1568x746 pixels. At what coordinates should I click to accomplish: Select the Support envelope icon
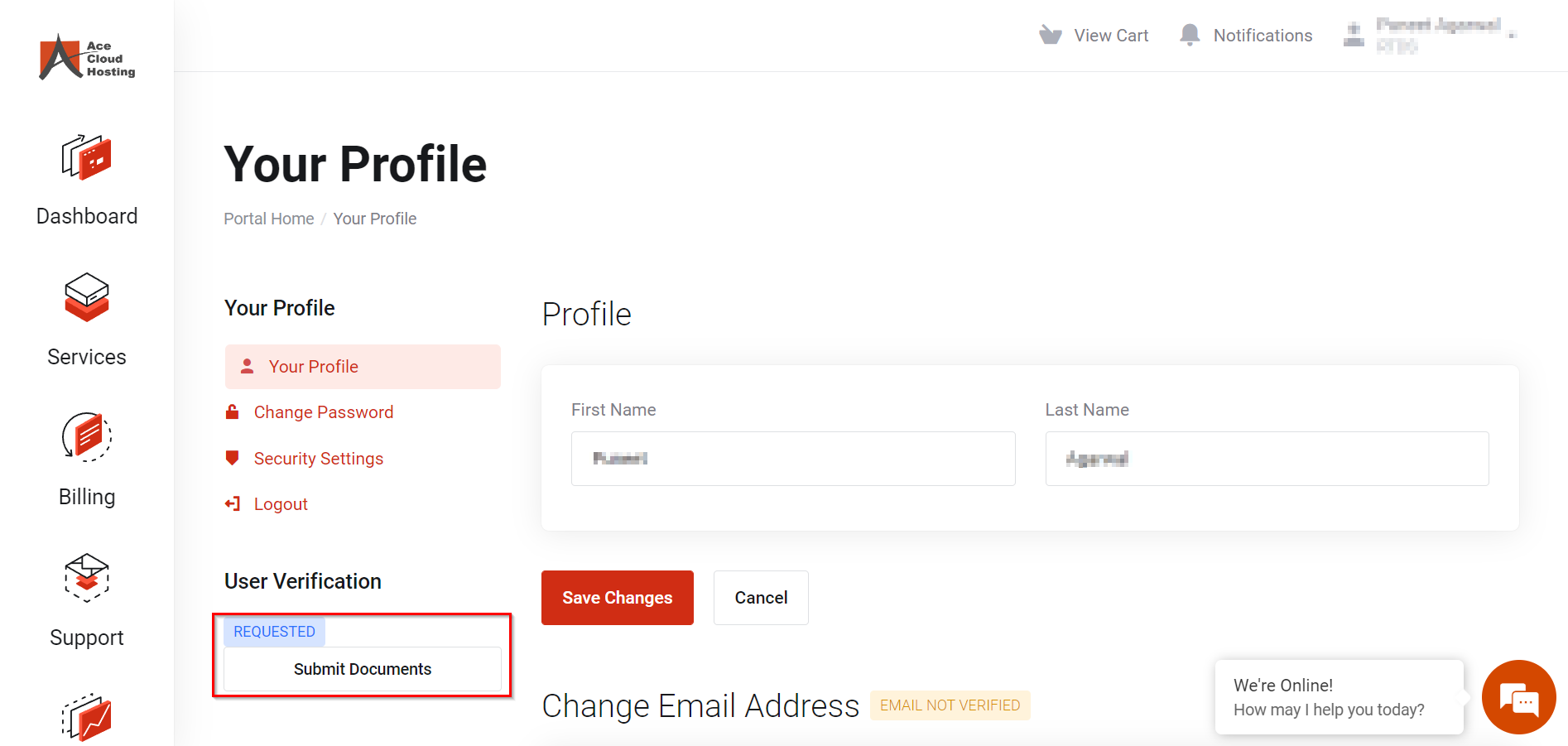point(86,577)
